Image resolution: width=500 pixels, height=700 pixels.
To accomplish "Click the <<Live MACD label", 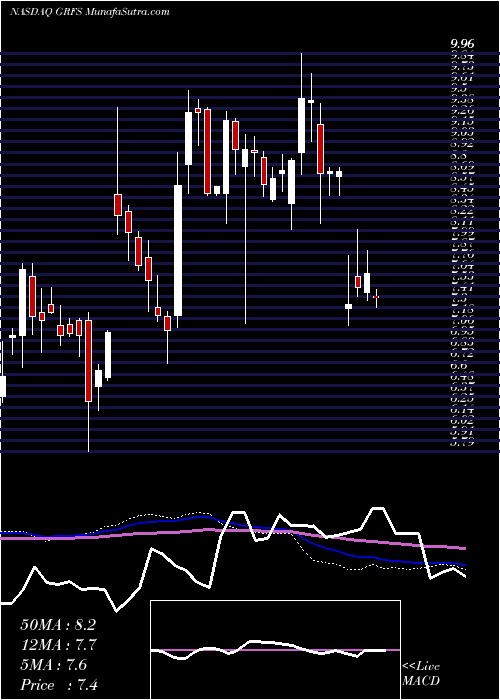I will pos(421,674).
